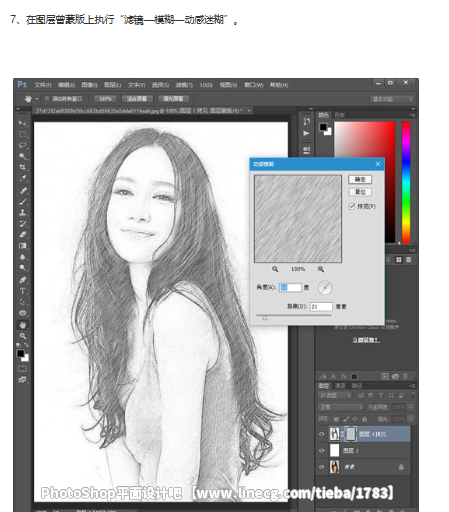Screen dimensions: 449x512
Task: Click Lock image pixels brush icon
Action: coord(346,419)
